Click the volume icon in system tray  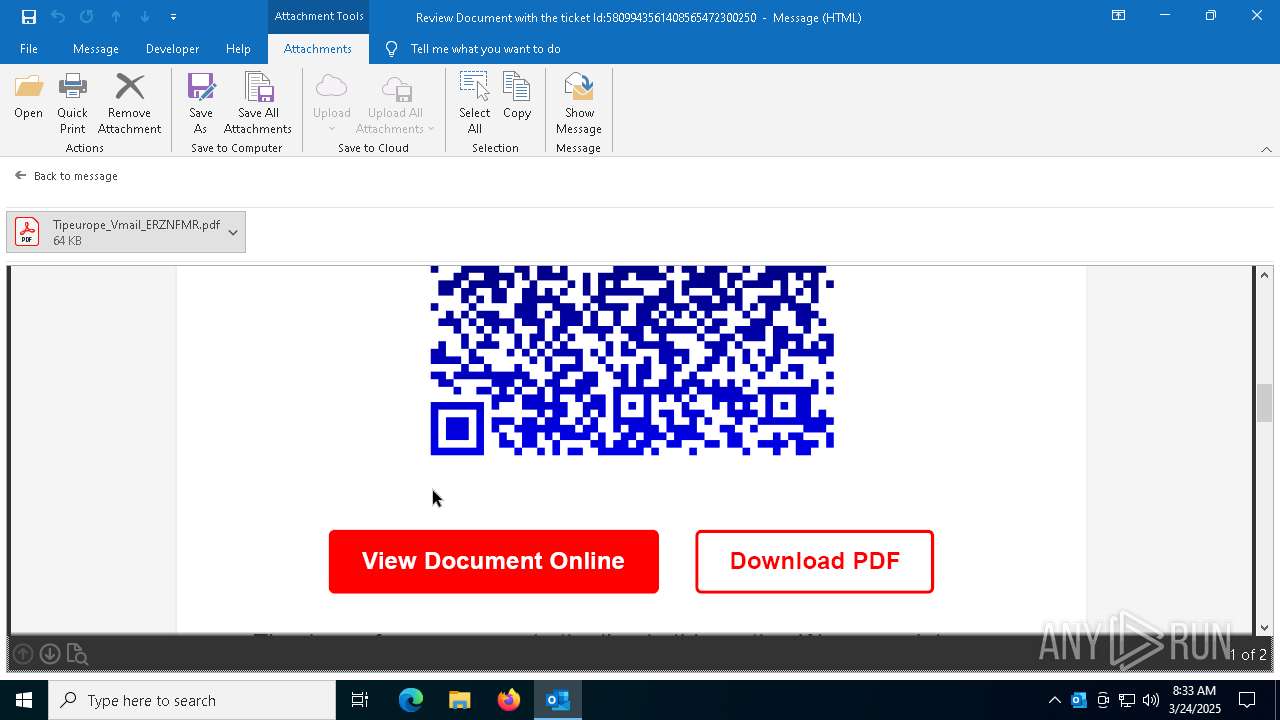[x=1151, y=700]
